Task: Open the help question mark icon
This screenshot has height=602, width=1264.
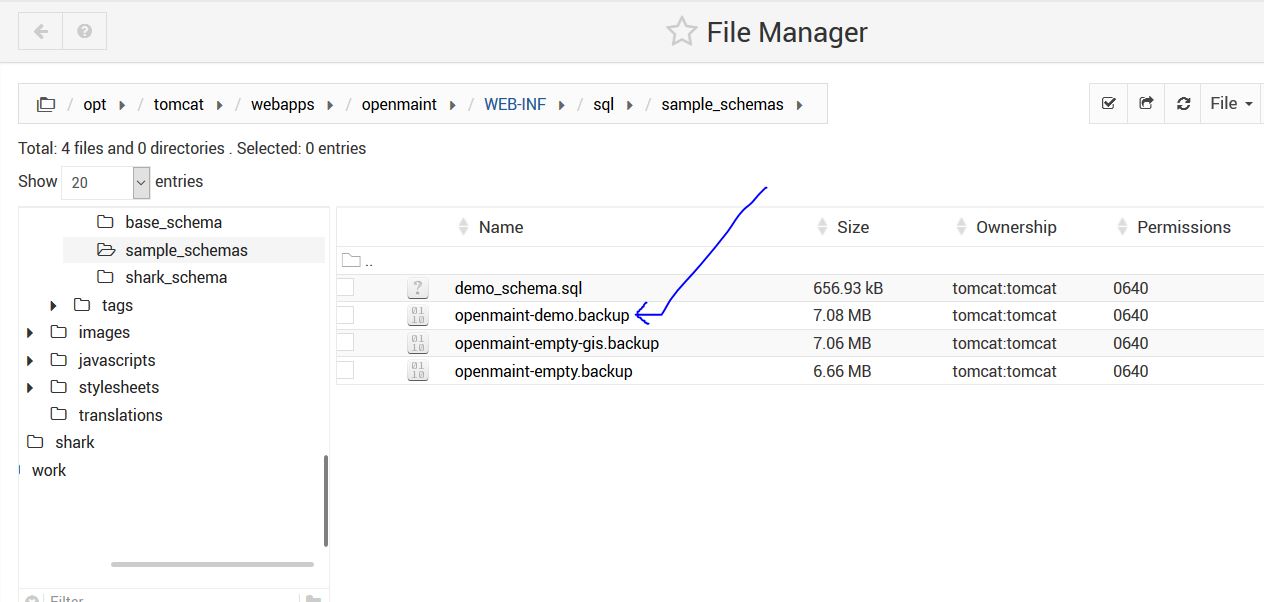Action: [x=85, y=32]
